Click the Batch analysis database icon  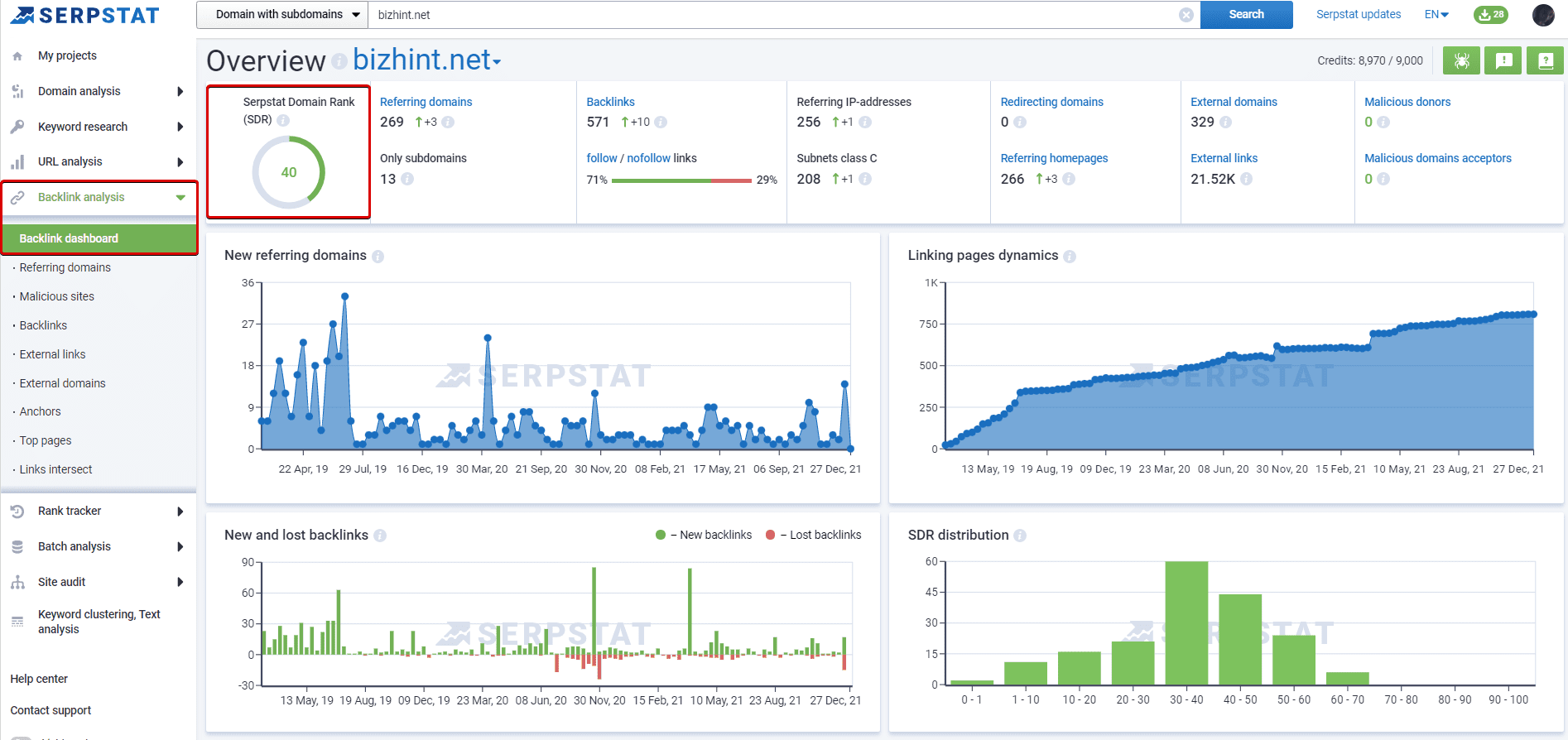pyautogui.click(x=17, y=547)
